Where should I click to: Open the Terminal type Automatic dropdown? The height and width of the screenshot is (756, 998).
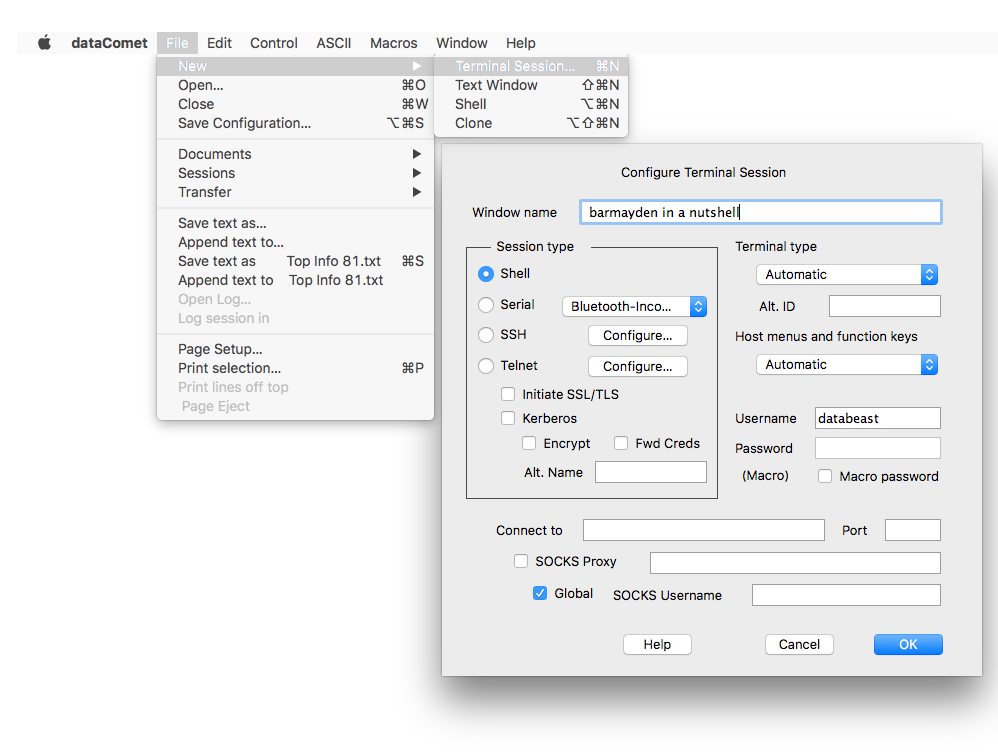point(847,275)
